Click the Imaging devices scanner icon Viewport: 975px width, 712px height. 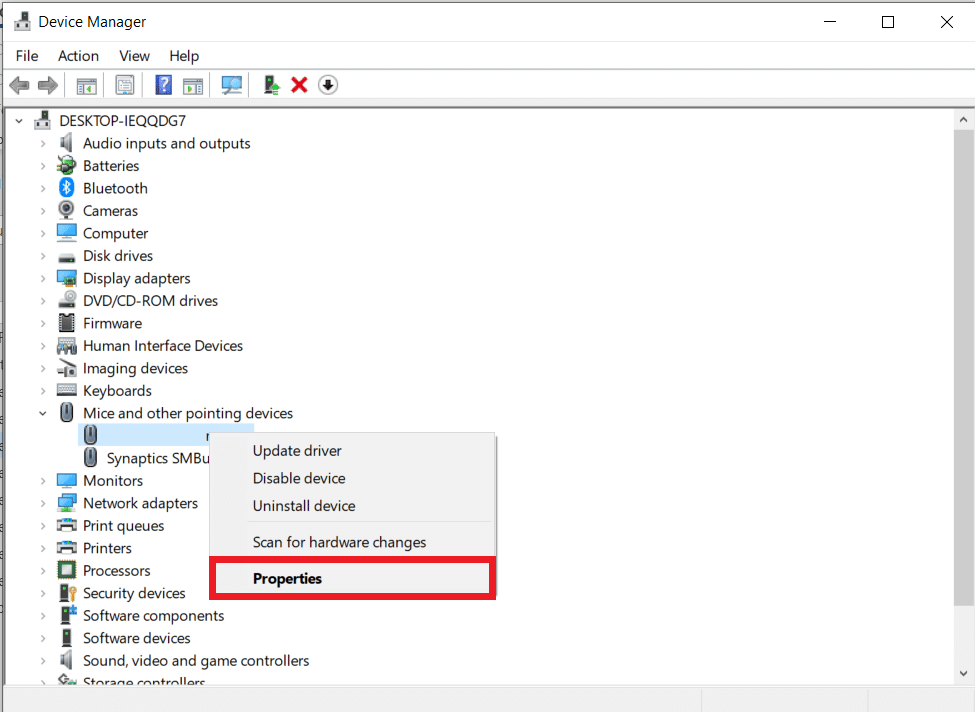click(67, 368)
